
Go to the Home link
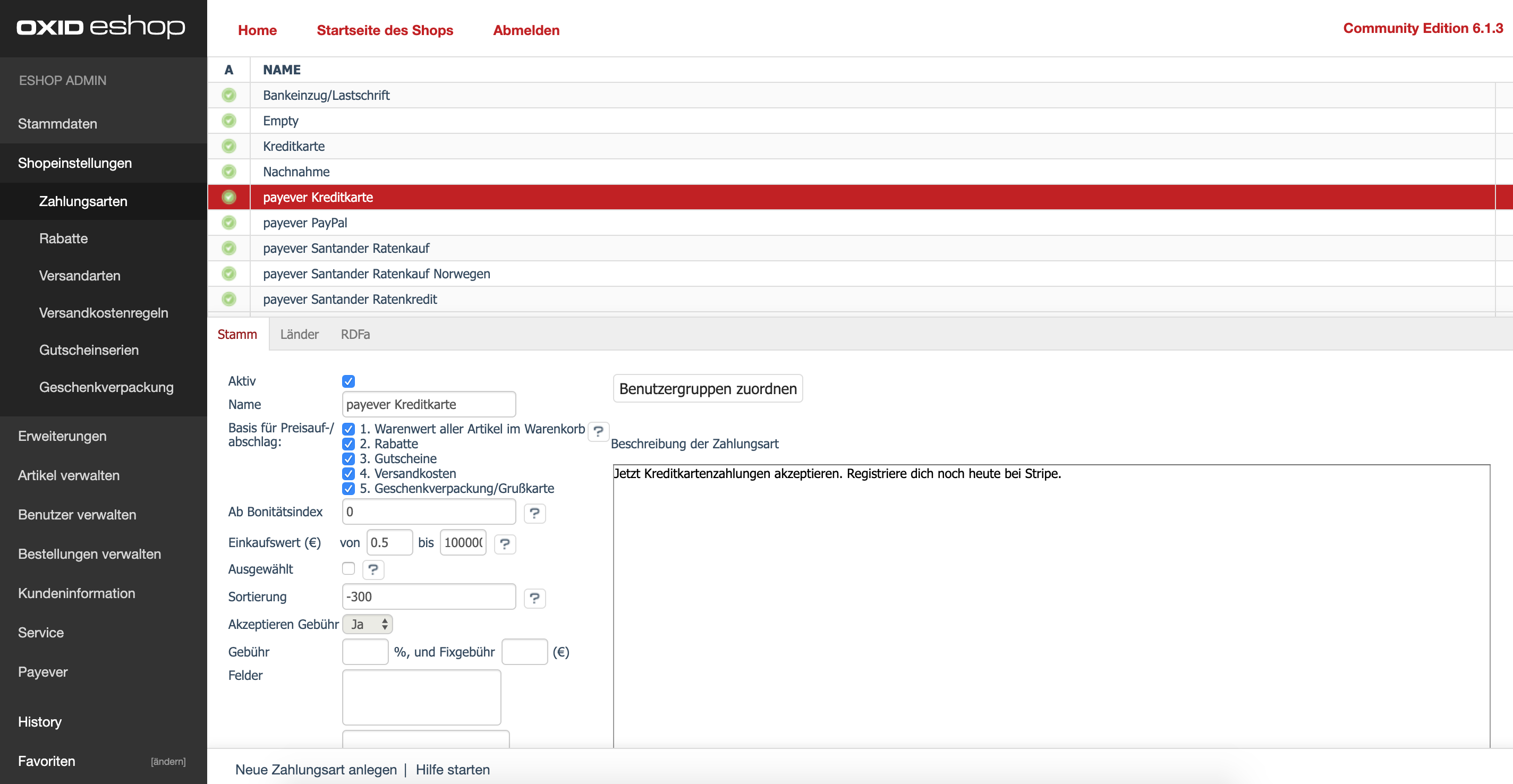click(x=257, y=30)
